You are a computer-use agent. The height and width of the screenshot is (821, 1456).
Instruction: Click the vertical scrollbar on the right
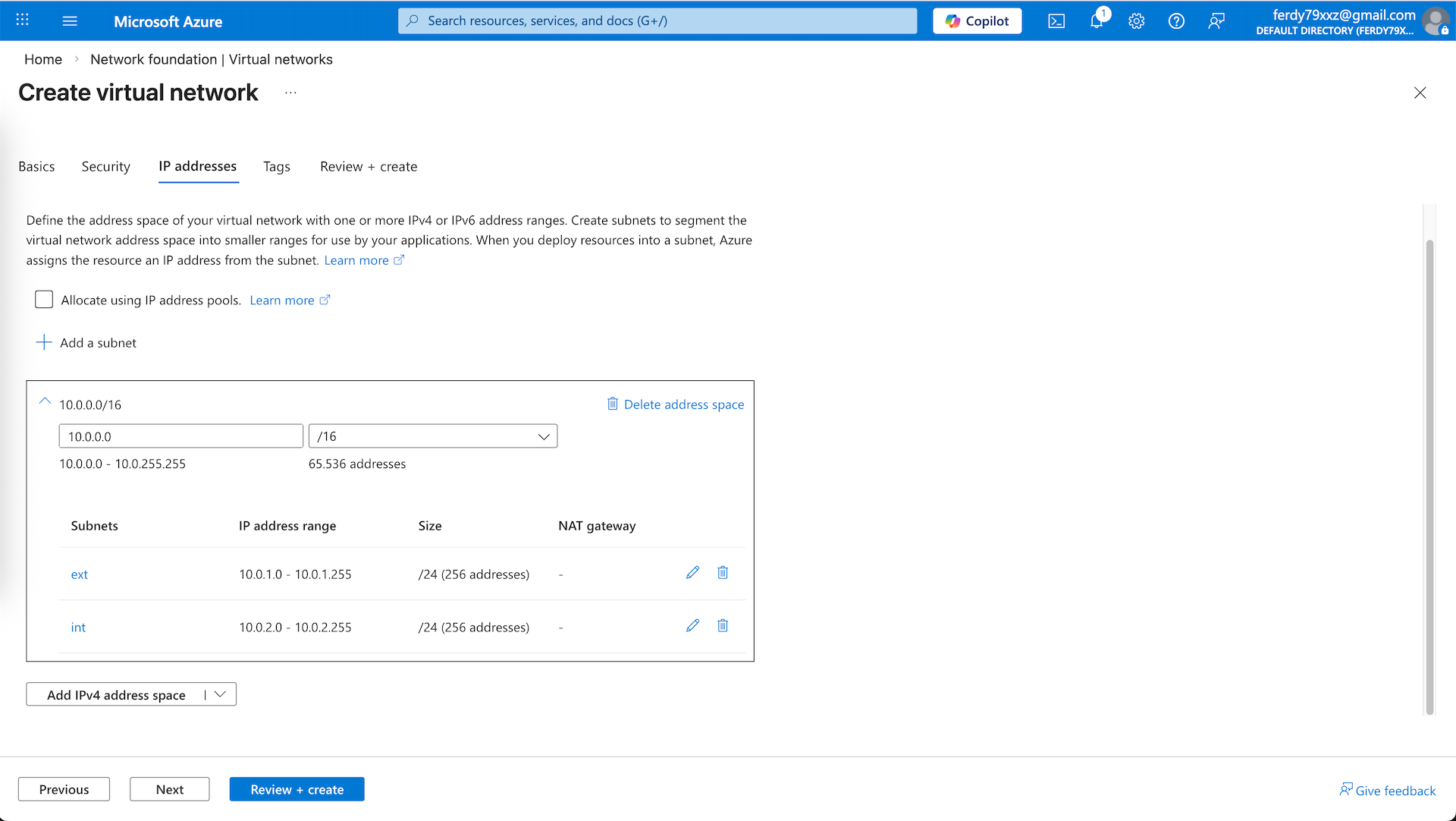pyautogui.click(x=1429, y=478)
